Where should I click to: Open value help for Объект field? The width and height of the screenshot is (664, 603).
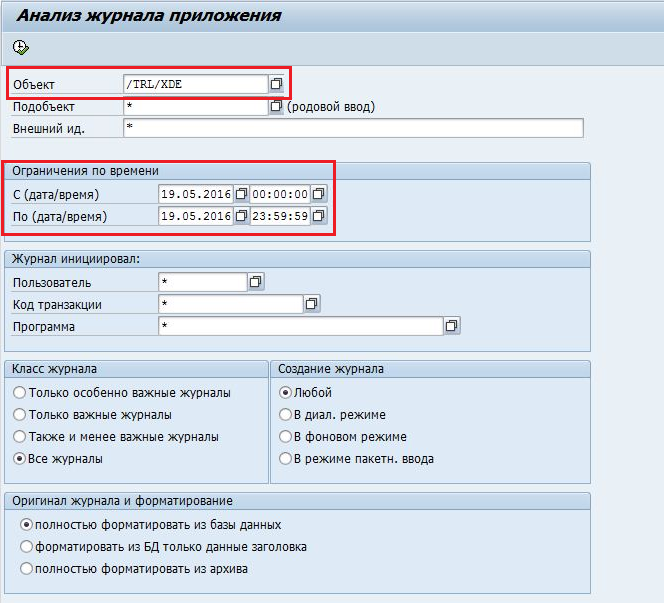coord(277,84)
